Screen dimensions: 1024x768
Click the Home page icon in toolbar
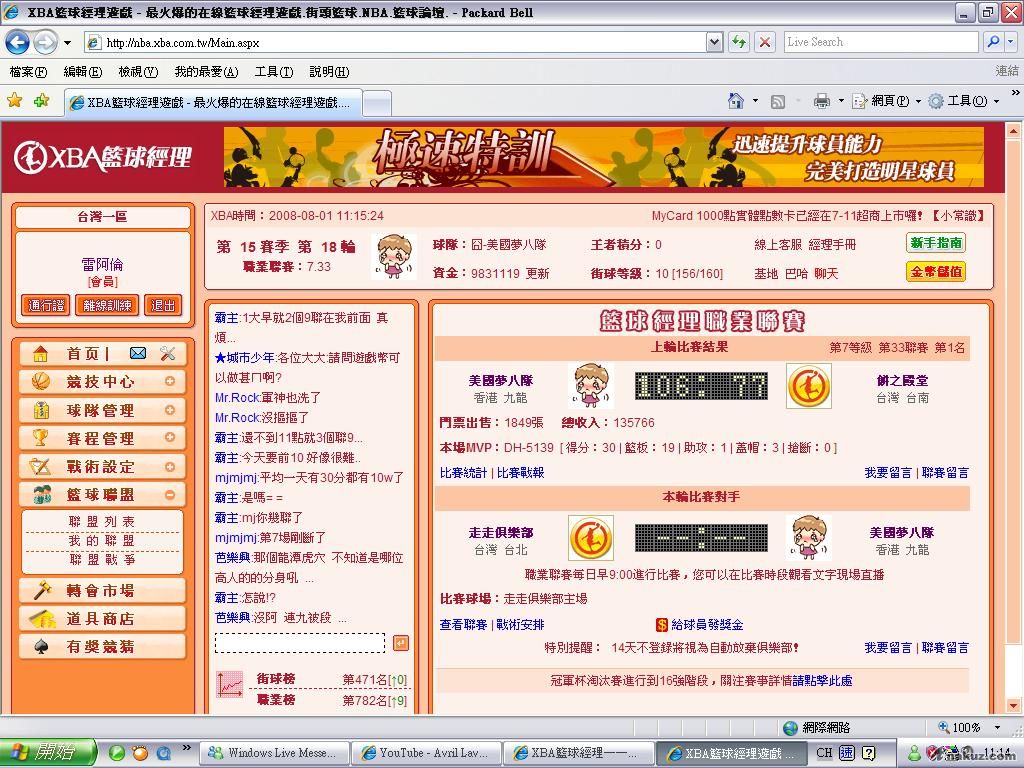pyautogui.click(x=736, y=101)
